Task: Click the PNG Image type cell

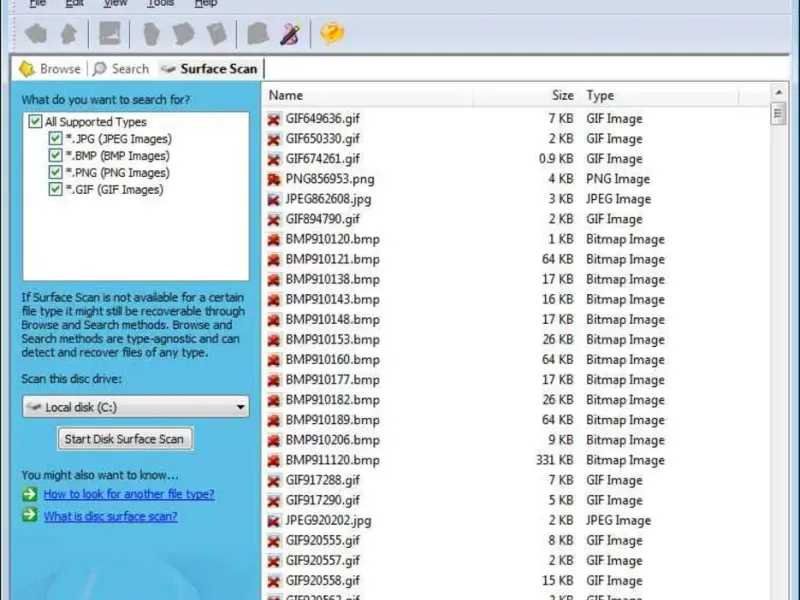Action: [618, 179]
